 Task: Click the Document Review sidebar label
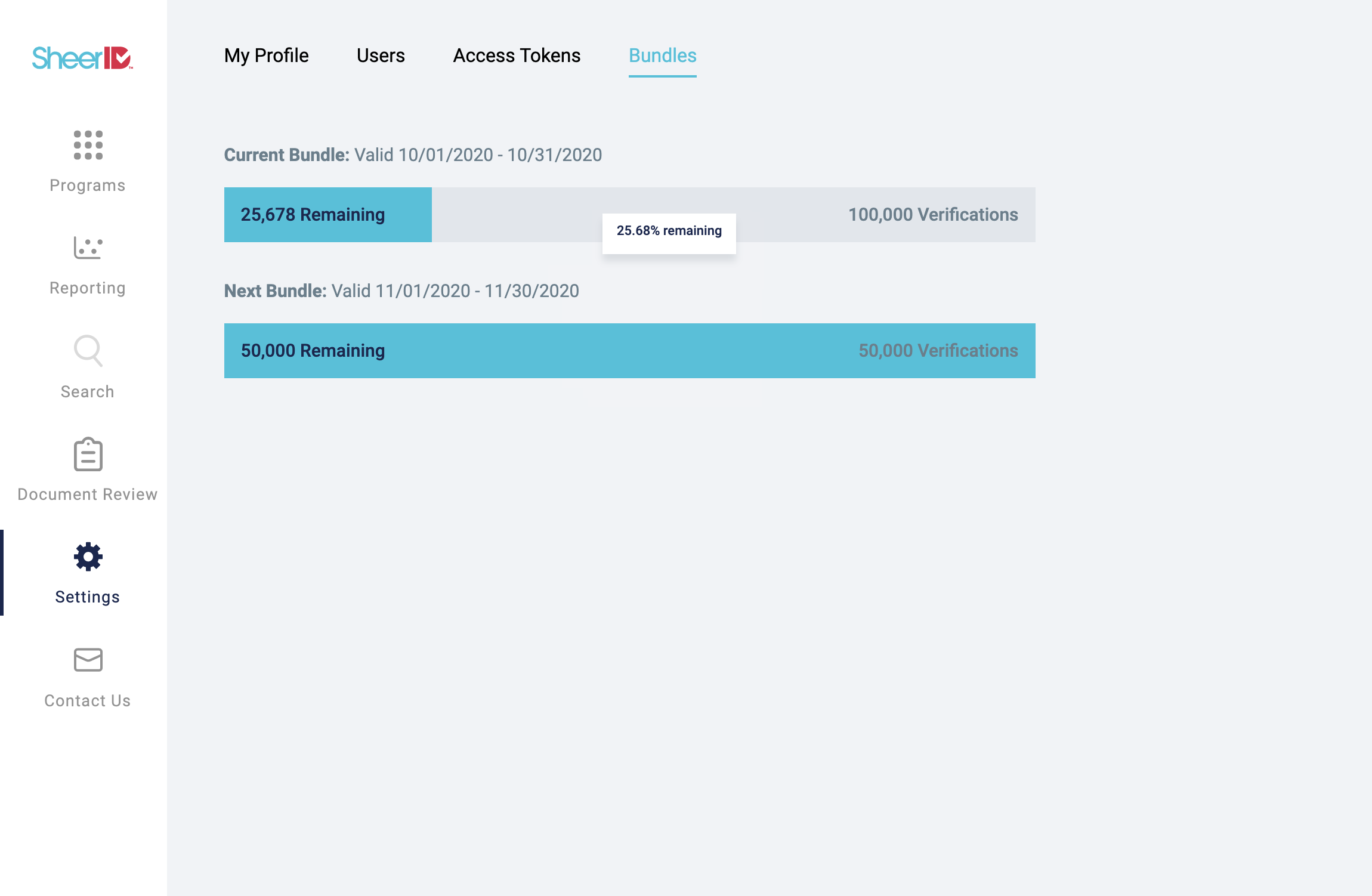click(88, 495)
